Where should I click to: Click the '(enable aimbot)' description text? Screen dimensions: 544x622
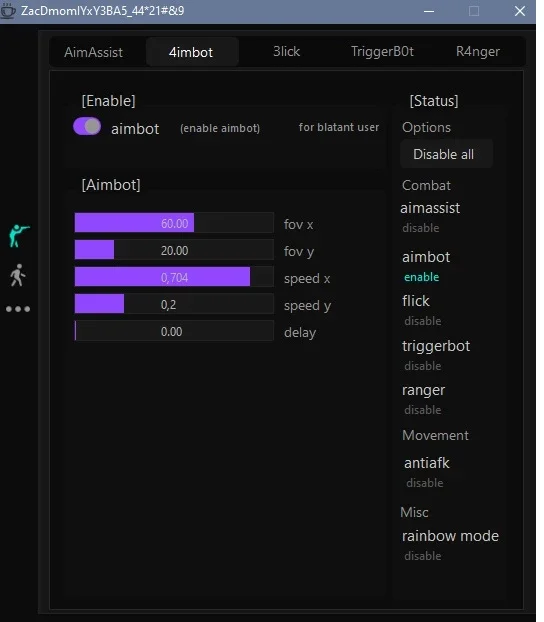(x=220, y=128)
